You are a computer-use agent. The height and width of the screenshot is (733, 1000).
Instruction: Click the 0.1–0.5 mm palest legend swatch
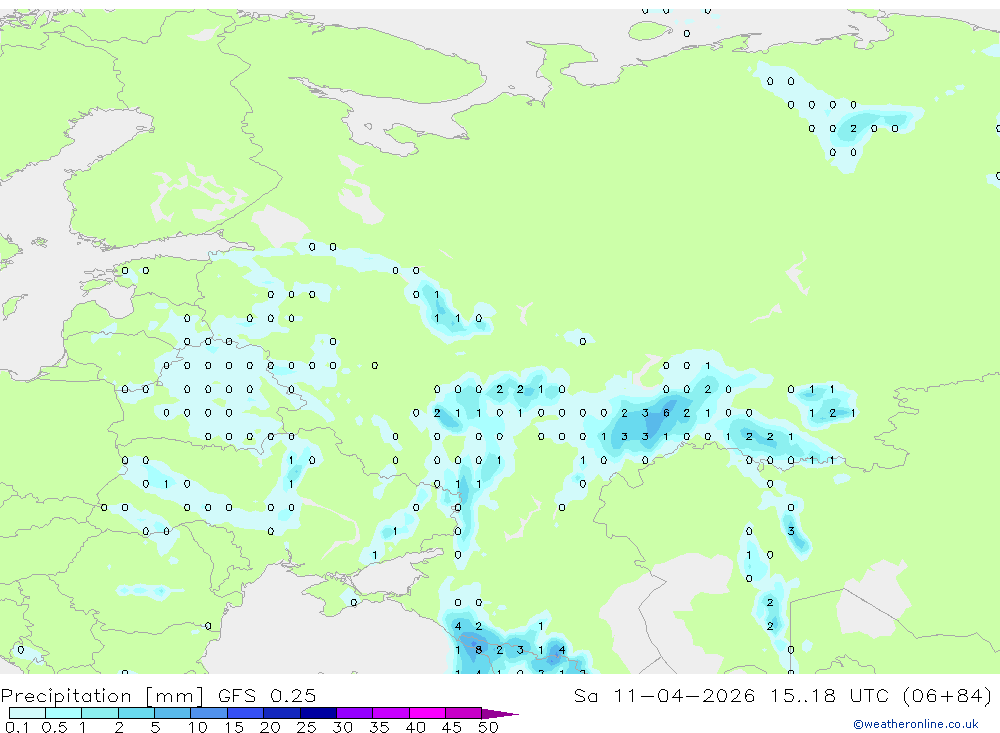tap(27, 713)
